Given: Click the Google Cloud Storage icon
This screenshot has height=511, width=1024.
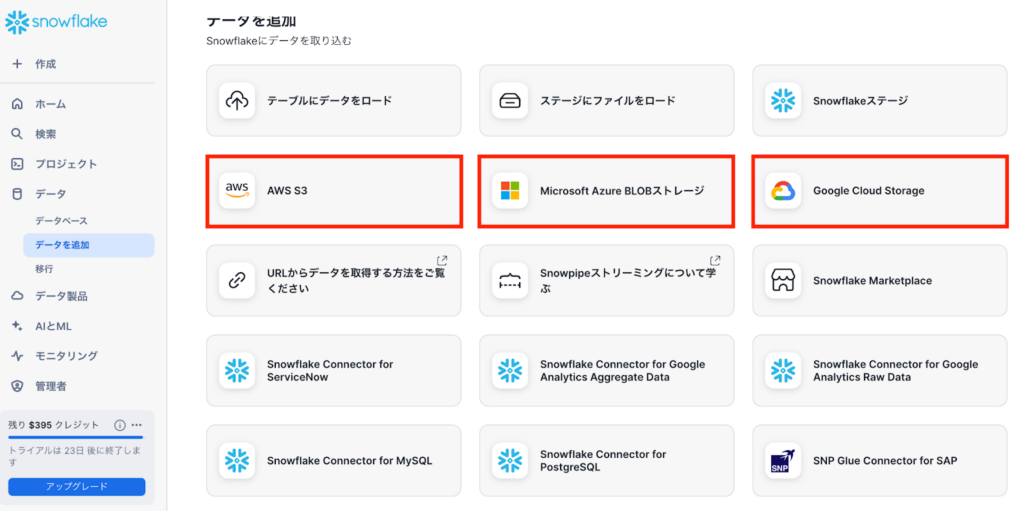Looking at the screenshot, I should click(783, 190).
